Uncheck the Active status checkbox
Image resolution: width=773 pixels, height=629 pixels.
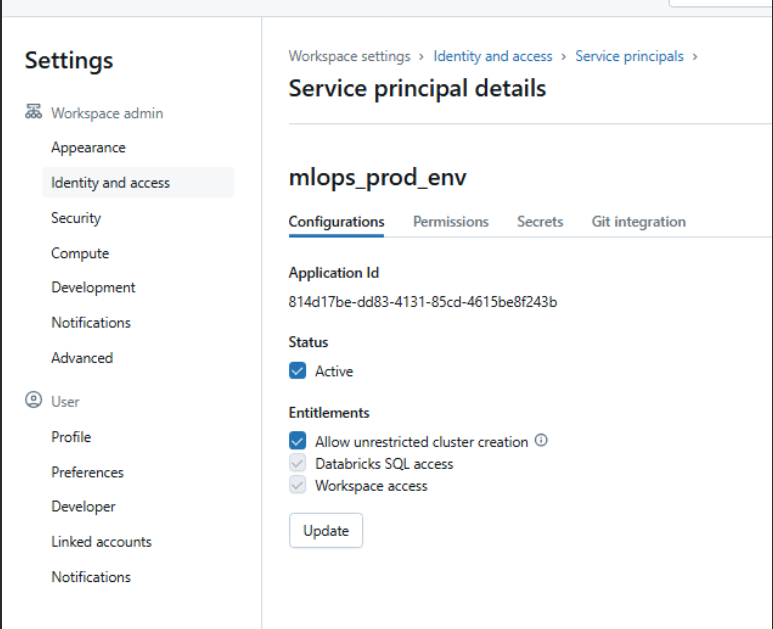297,371
